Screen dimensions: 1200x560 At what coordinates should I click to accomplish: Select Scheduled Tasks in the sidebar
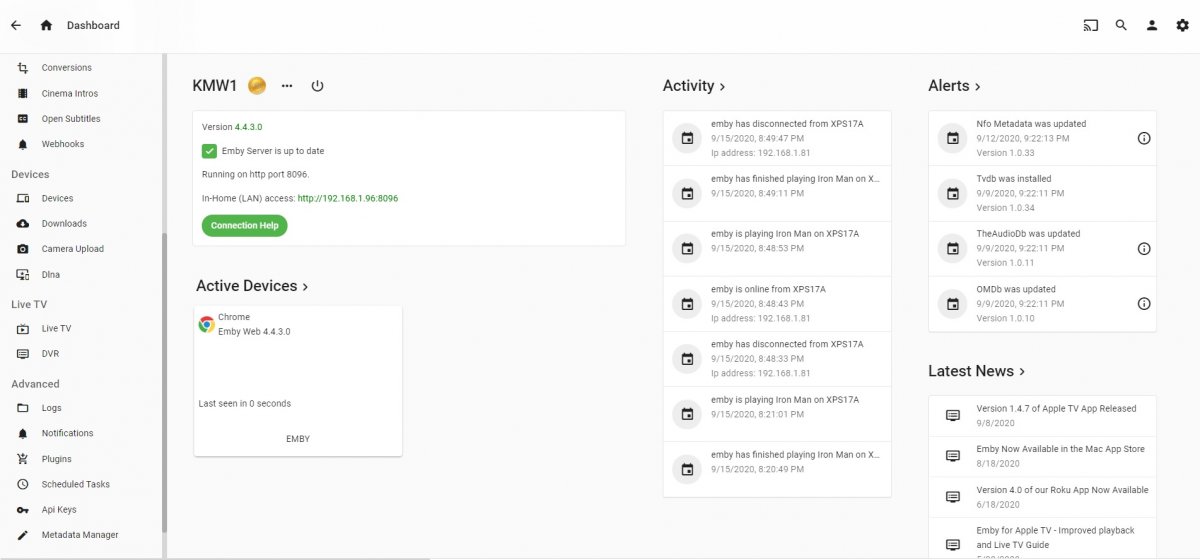click(x=75, y=484)
